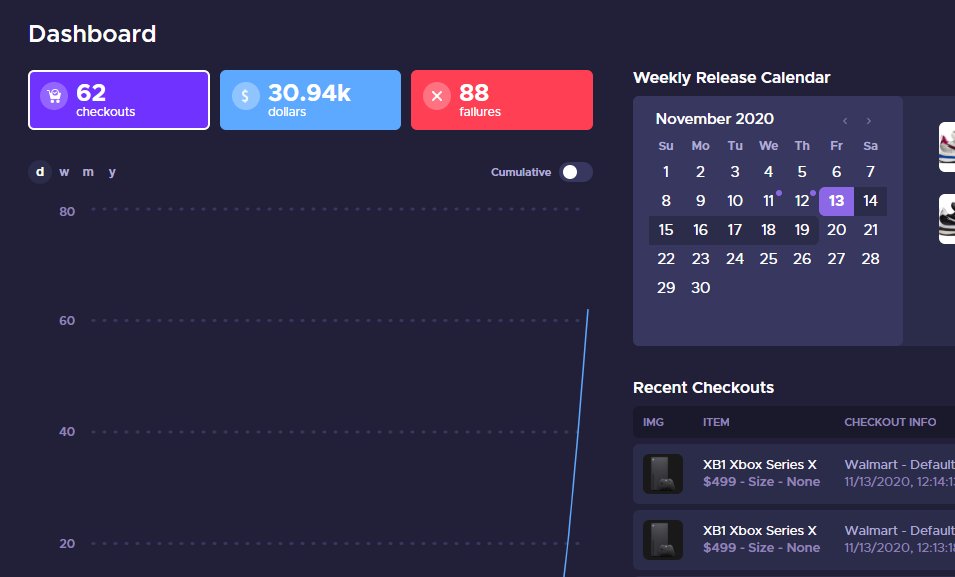Pick November 11 with release dot
Image resolution: width=955 pixels, height=577 pixels.
769,201
